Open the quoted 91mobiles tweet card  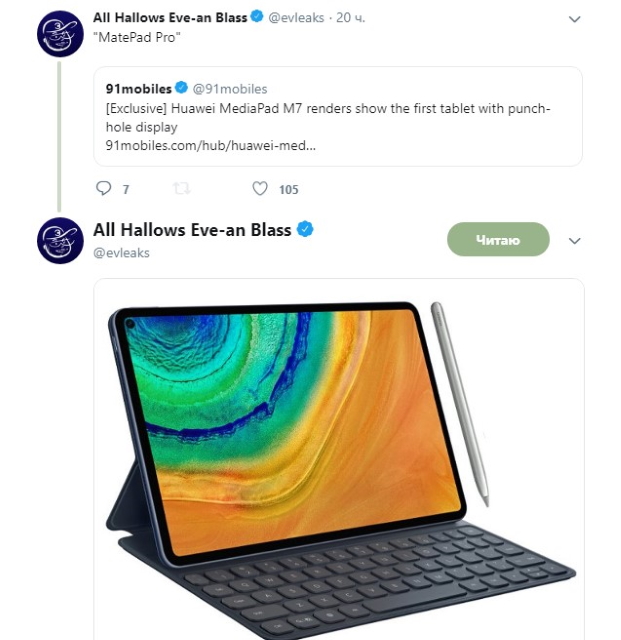(338, 116)
